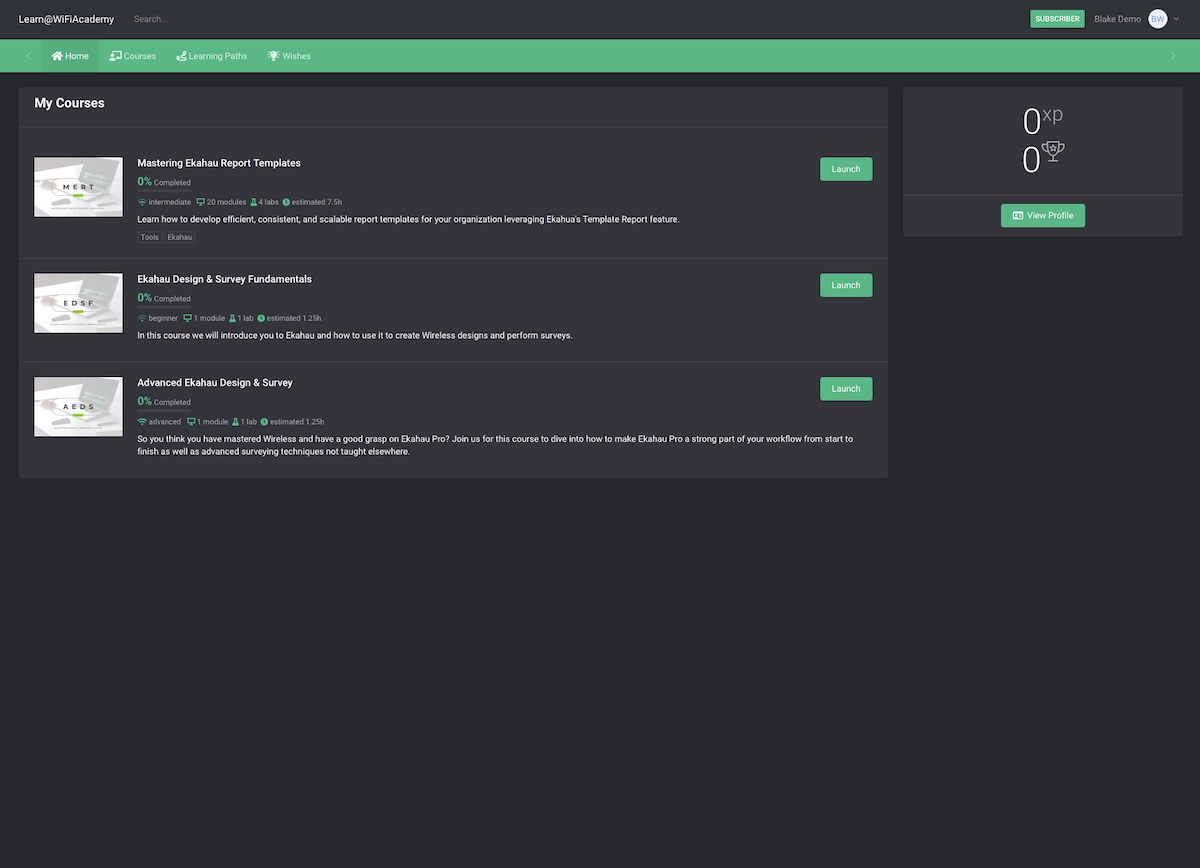
Task: Click the right arrow of navigation bar
Action: coord(1173,56)
